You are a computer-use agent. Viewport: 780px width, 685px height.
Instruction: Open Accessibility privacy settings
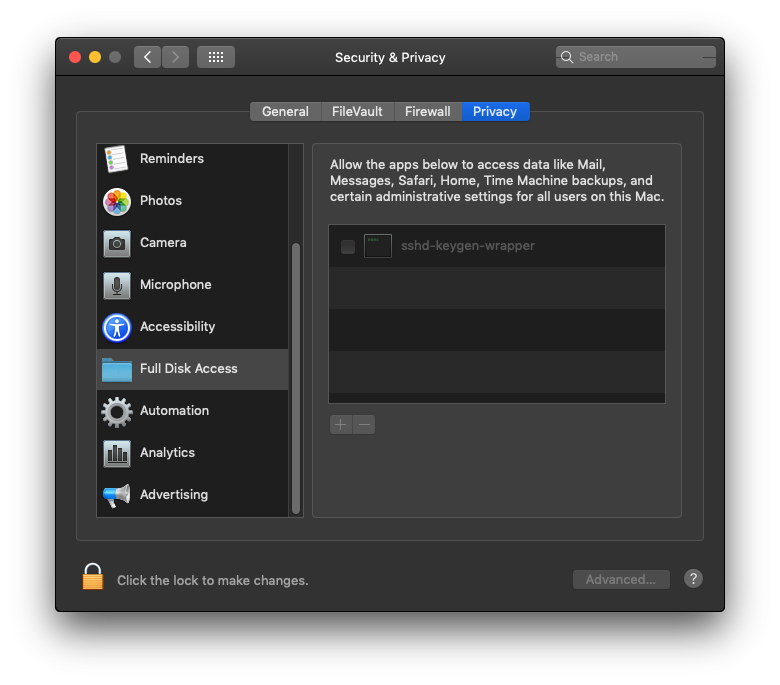[177, 327]
